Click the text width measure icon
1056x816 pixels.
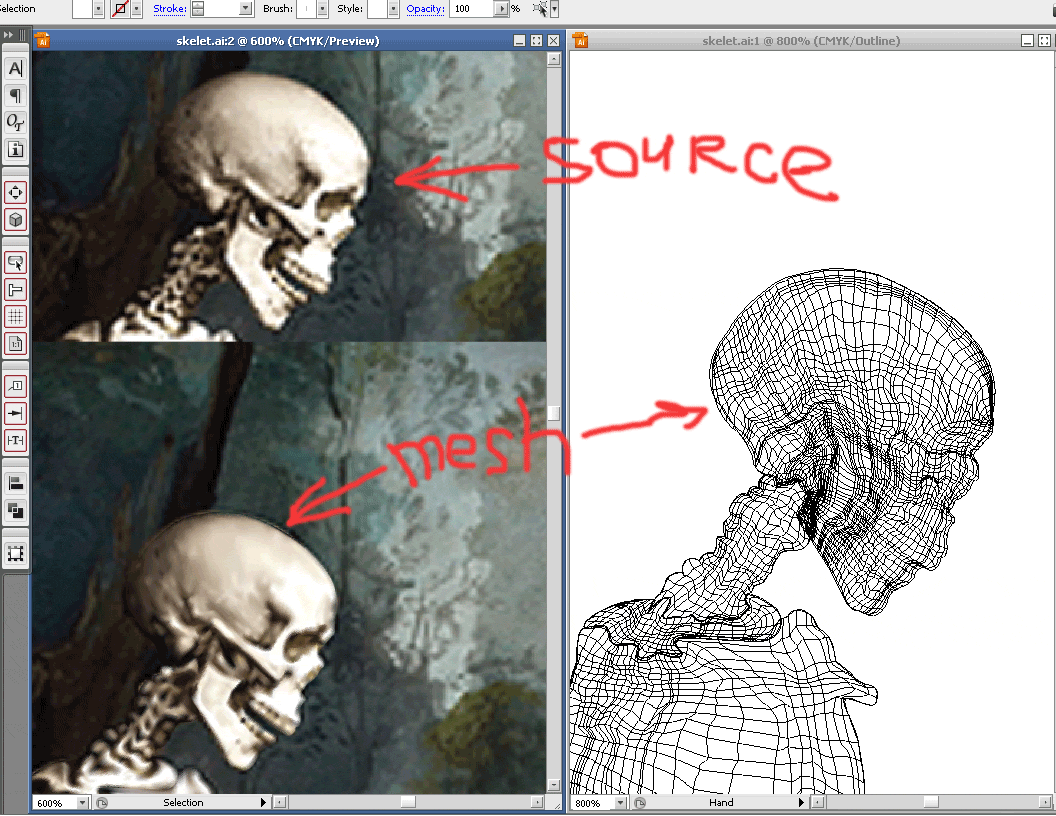click(15, 440)
